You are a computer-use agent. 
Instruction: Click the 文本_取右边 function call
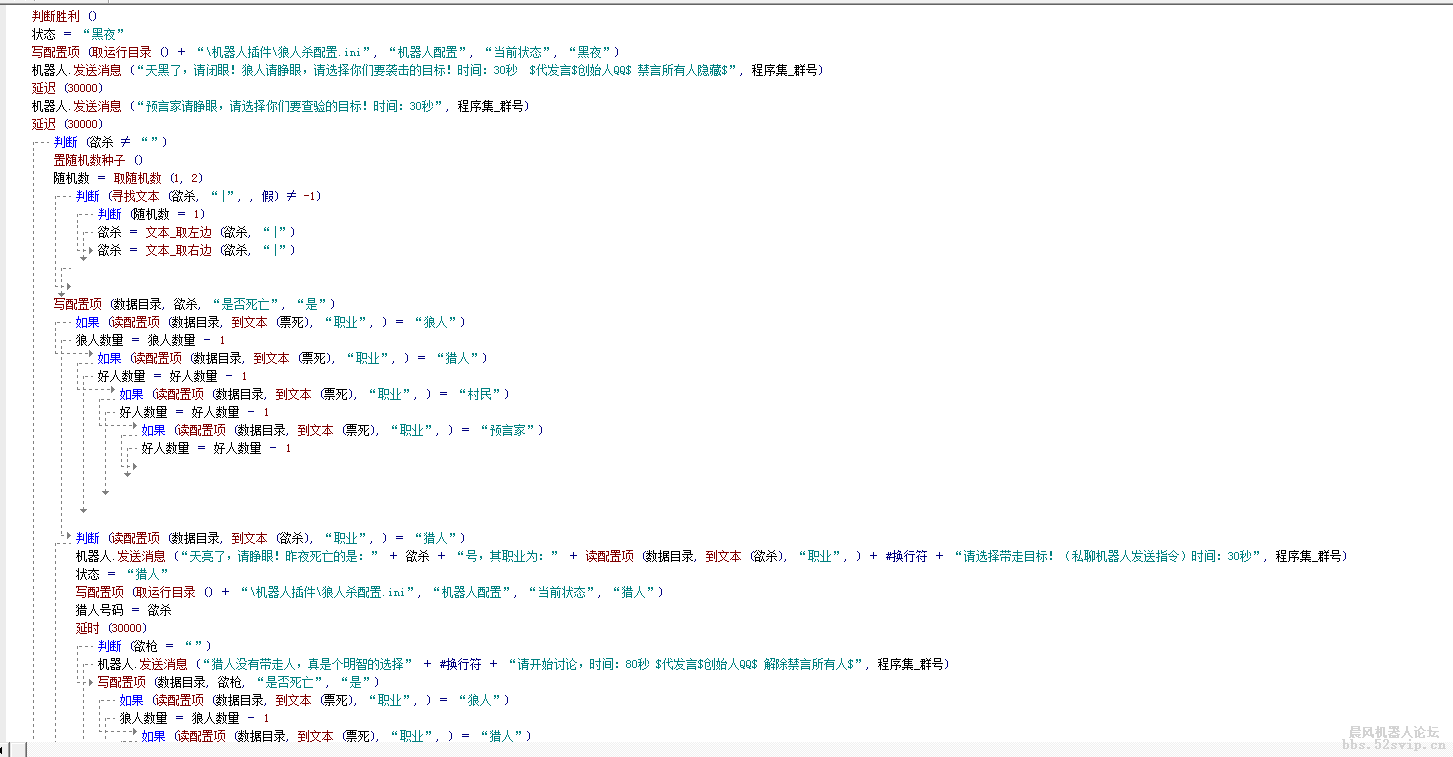pyautogui.click(x=179, y=250)
